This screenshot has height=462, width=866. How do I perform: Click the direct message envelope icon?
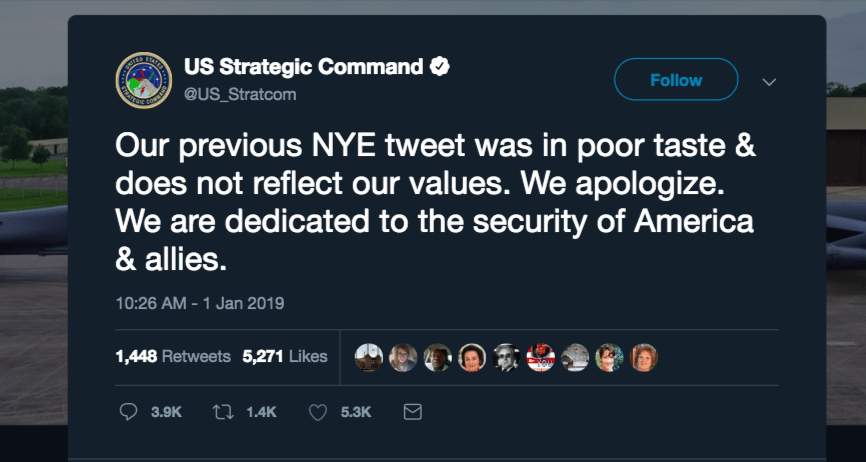click(411, 411)
